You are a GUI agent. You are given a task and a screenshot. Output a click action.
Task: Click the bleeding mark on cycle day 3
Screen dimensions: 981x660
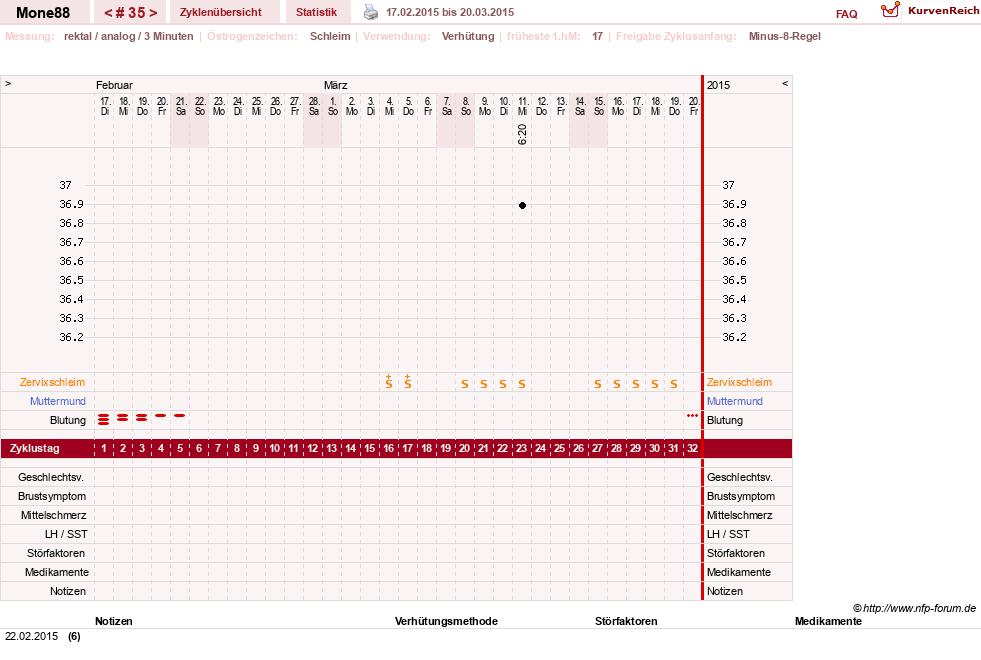(141, 417)
